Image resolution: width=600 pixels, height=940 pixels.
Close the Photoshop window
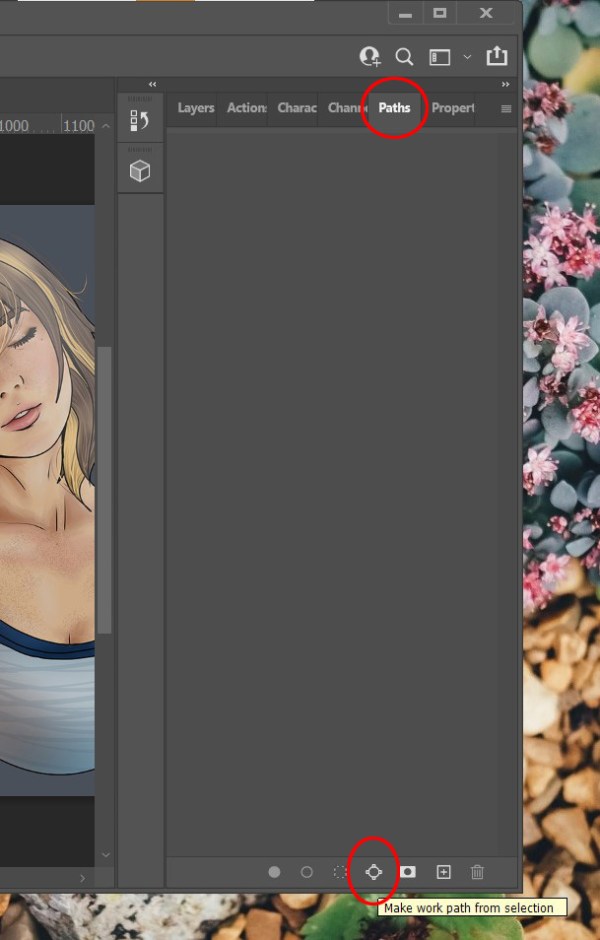tap(486, 13)
